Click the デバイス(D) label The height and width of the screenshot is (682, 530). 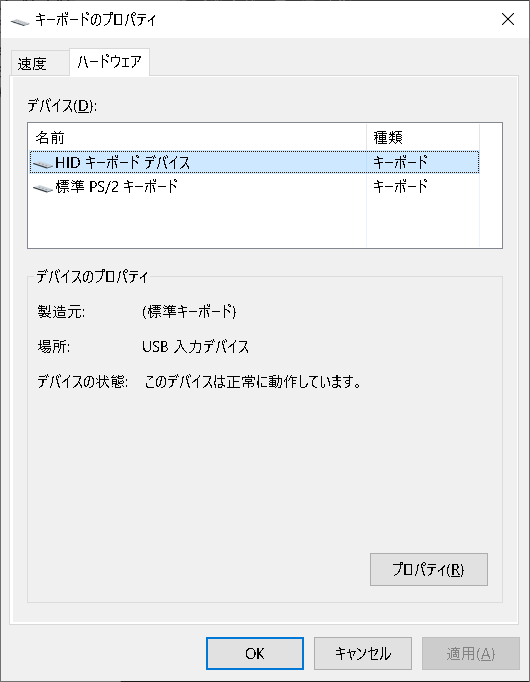point(62,106)
